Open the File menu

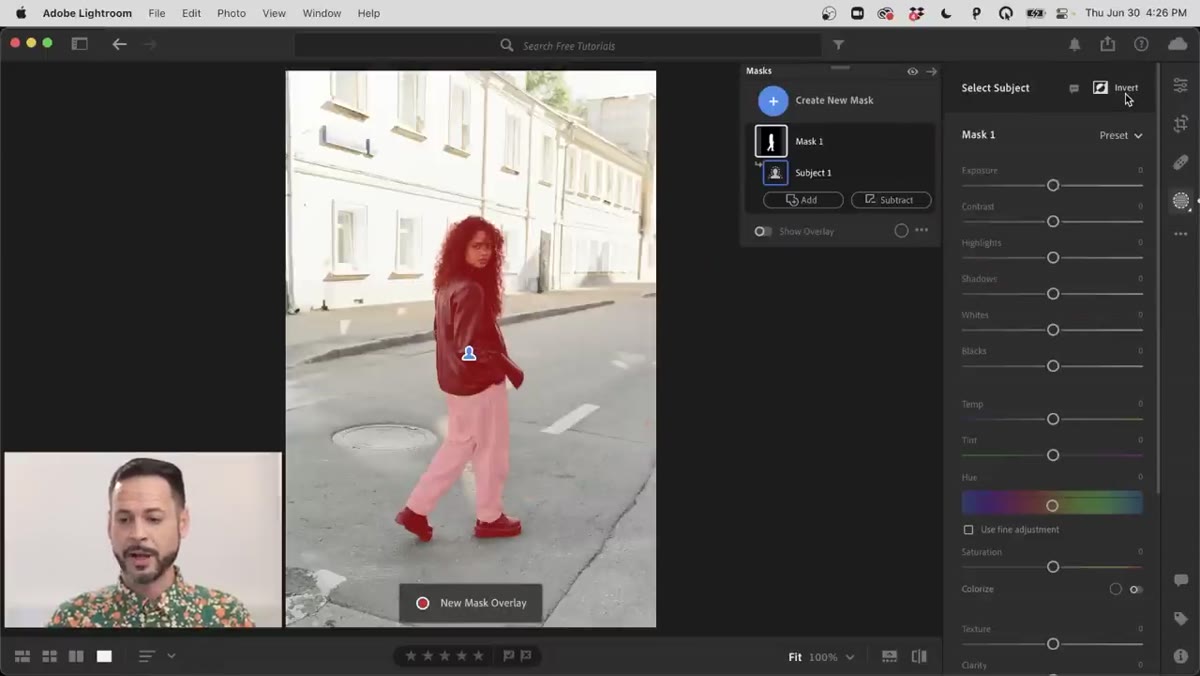tap(156, 13)
